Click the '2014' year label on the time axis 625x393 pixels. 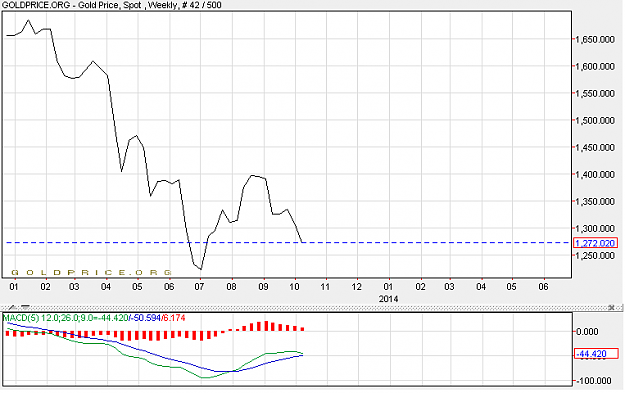tap(388, 299)
